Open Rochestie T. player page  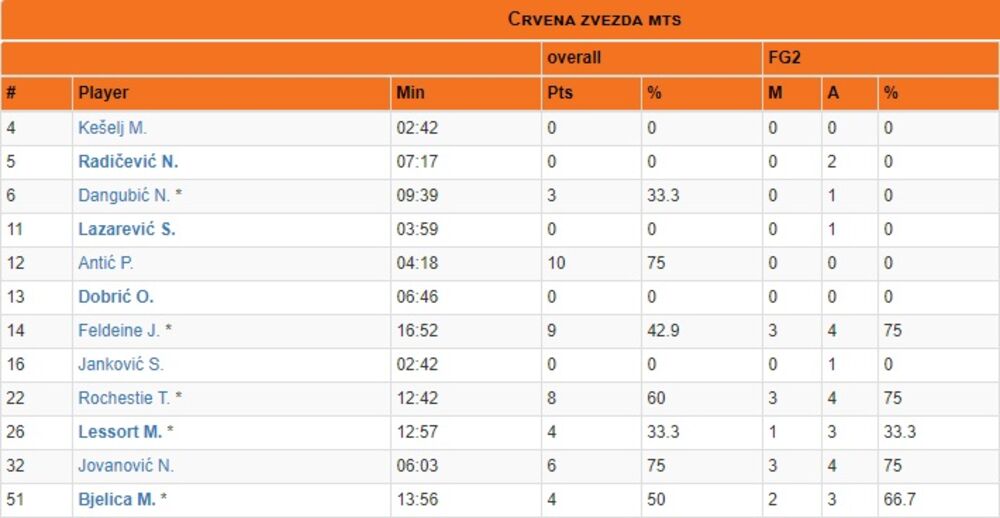124,398
